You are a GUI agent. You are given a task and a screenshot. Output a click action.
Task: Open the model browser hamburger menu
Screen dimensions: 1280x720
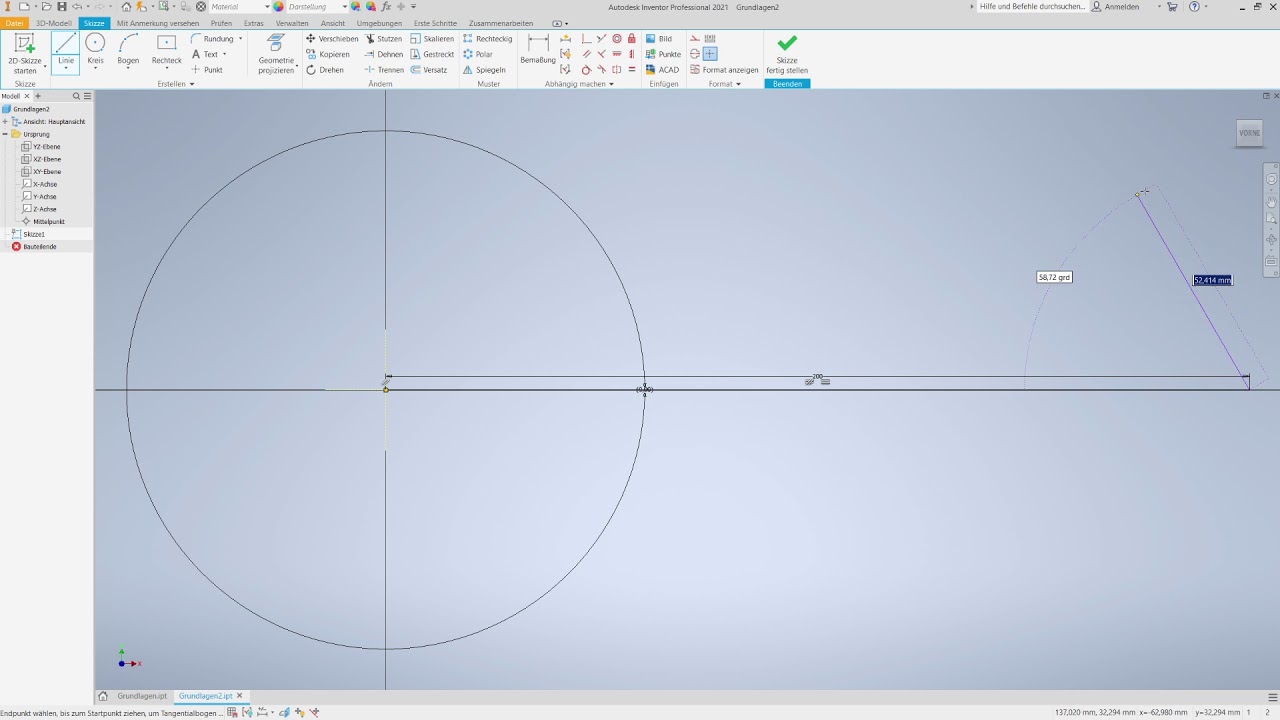click(x=87, y=96)
